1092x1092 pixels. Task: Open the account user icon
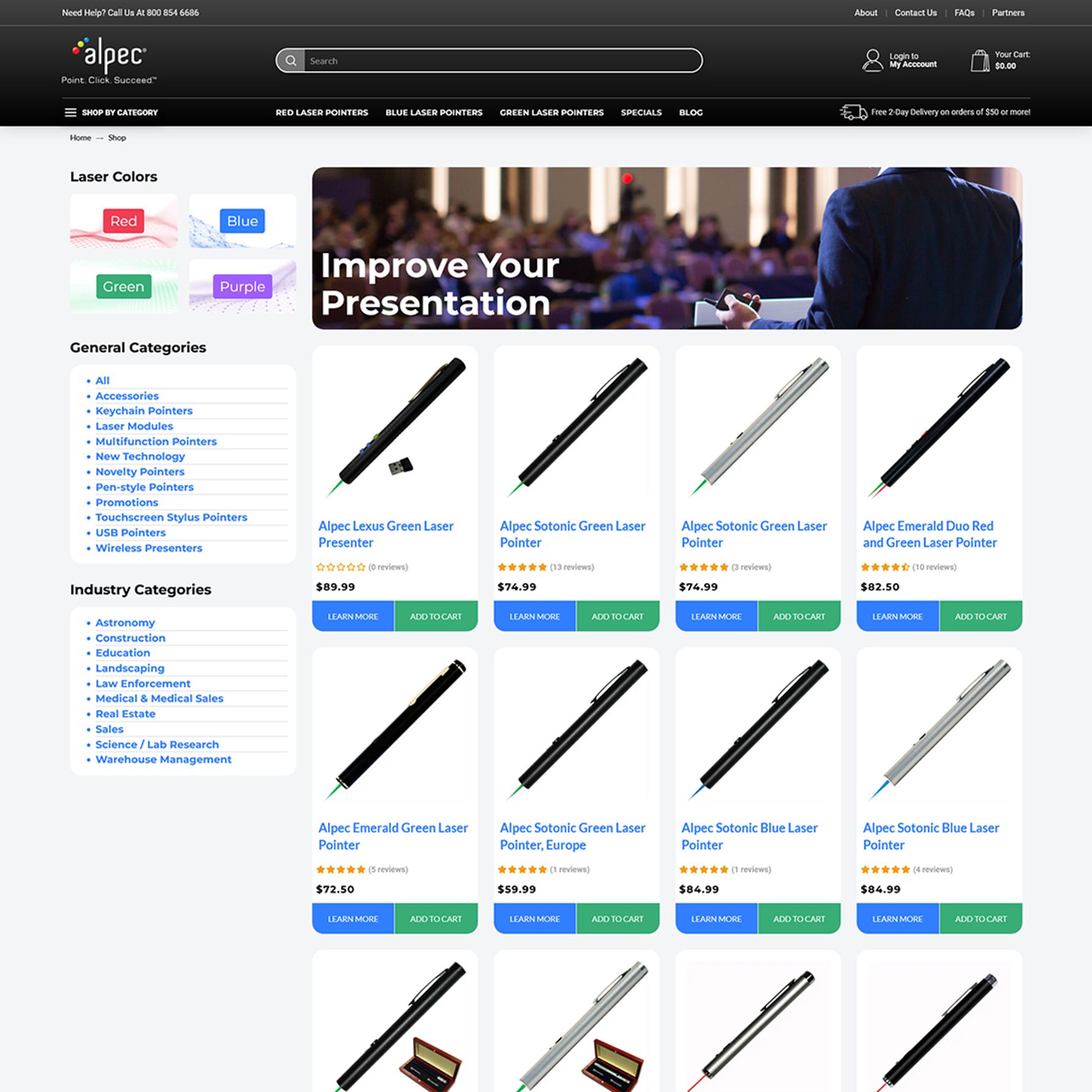point(872,60)
